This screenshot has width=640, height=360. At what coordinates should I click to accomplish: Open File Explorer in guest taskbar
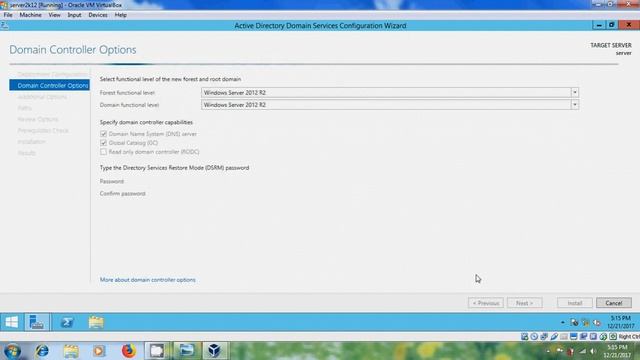(96, 322)
